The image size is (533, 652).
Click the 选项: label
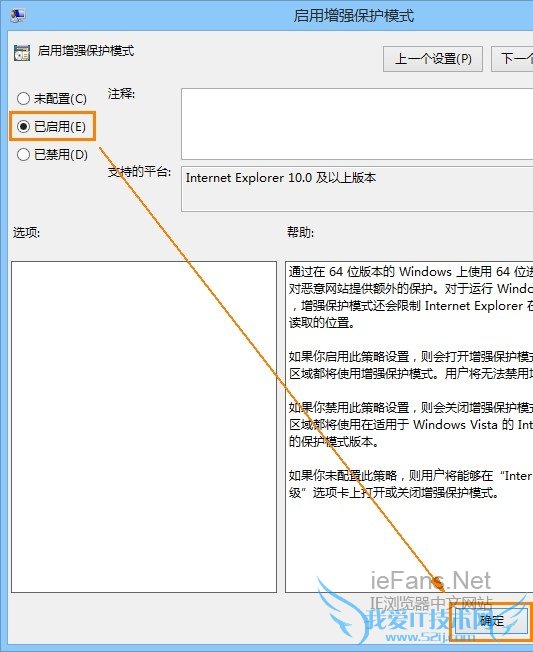26,232
